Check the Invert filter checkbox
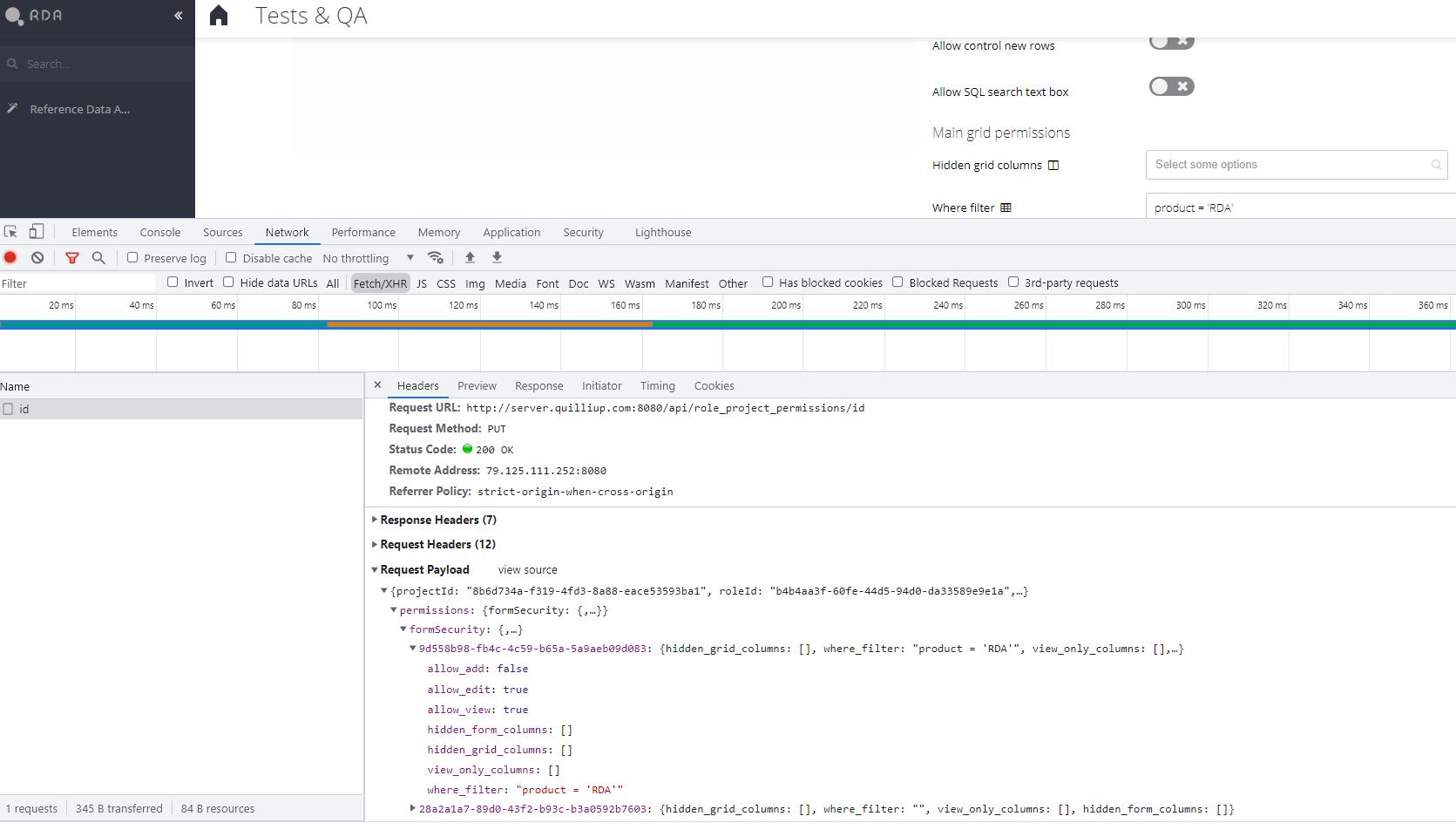 pyautogui.click(x=173, y=282)
